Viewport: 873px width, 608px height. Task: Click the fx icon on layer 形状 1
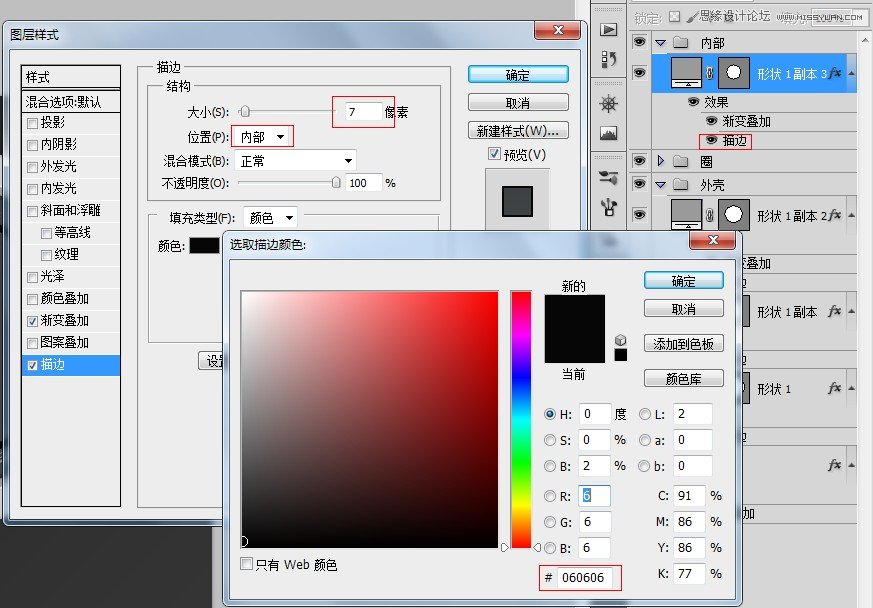click(x=834, y=388)
